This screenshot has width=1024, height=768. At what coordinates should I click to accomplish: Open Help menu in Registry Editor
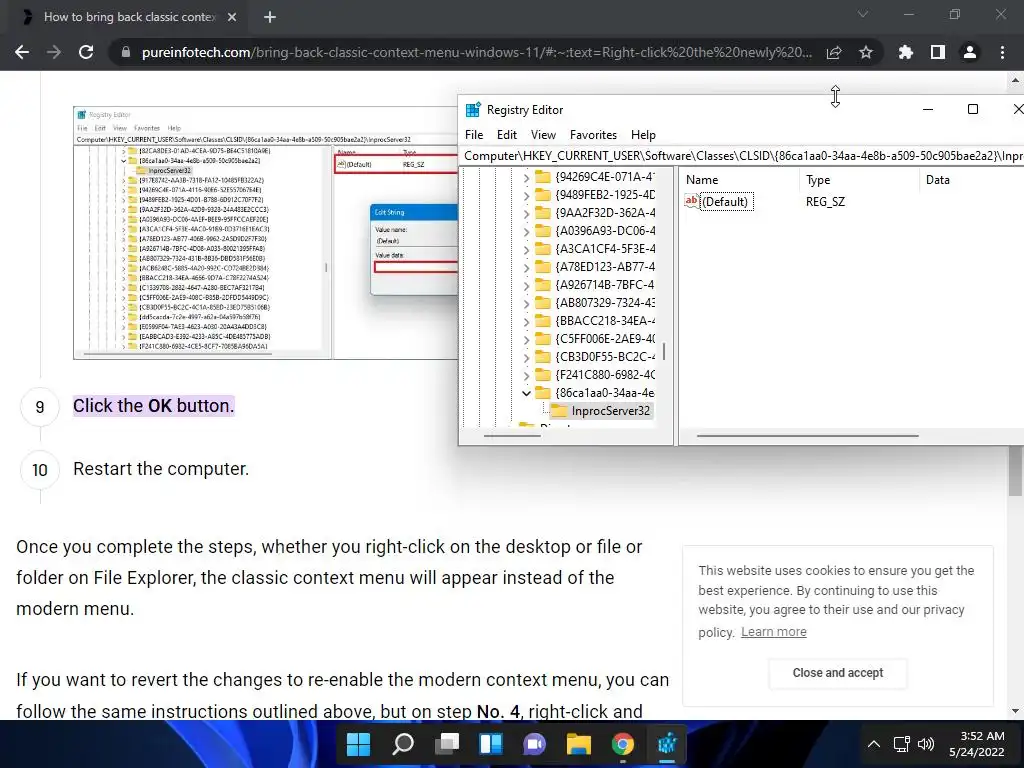click(x=643, y=135)
